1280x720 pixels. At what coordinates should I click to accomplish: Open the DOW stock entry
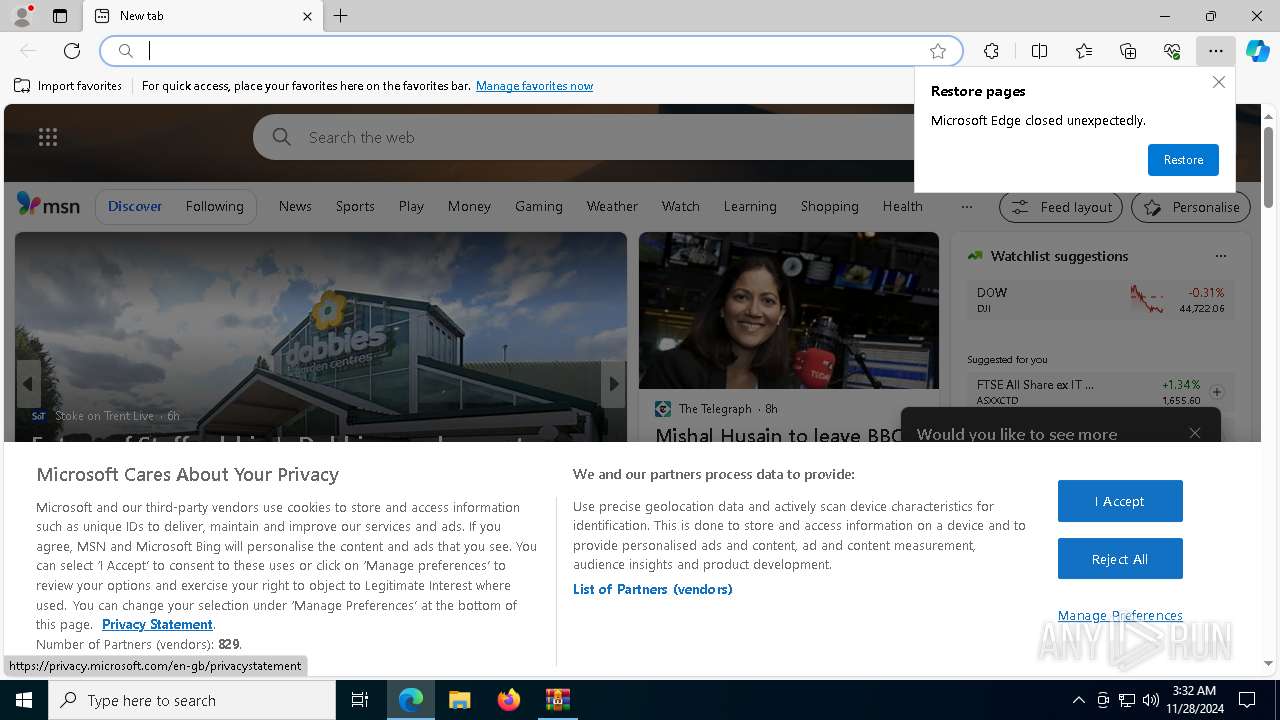coord(1100,300)
